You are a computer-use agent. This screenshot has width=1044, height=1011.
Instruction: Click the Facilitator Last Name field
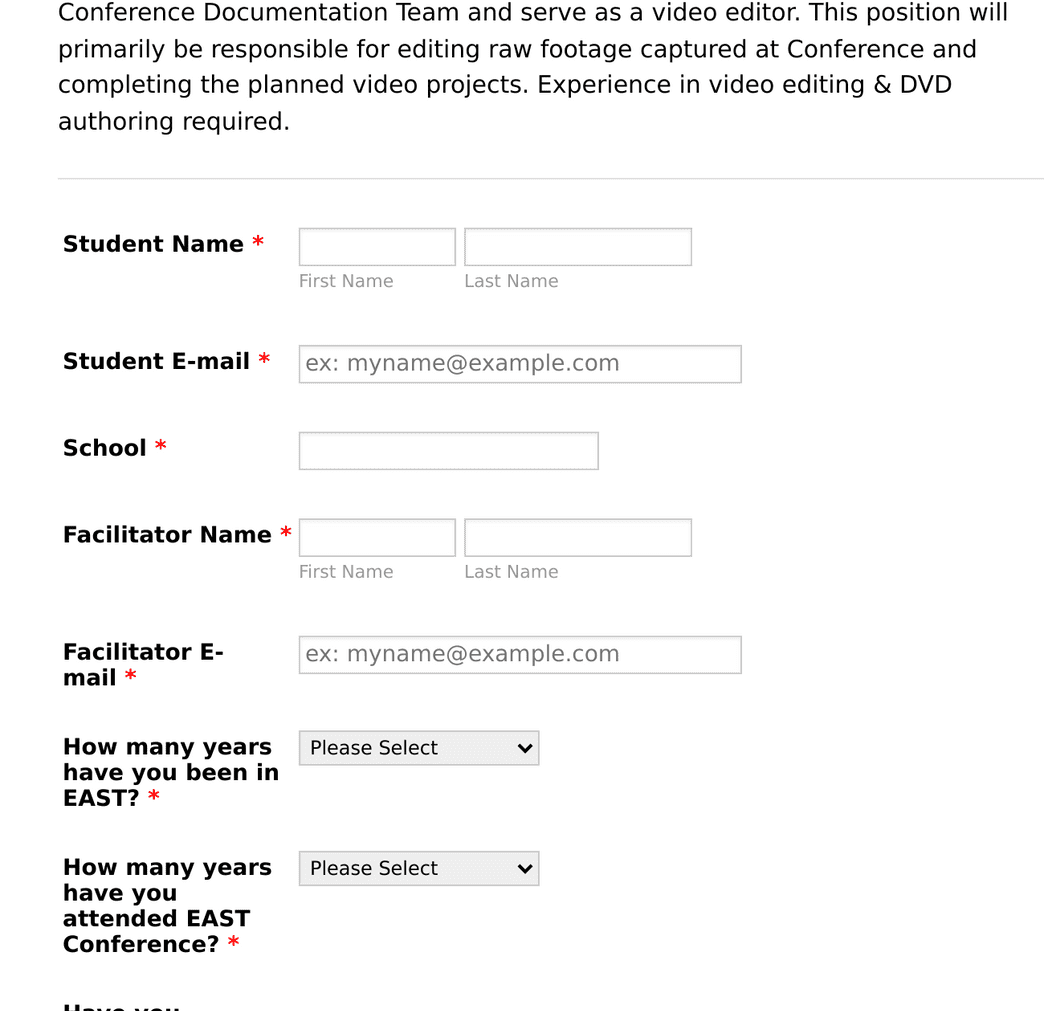[x=577, y=537]
